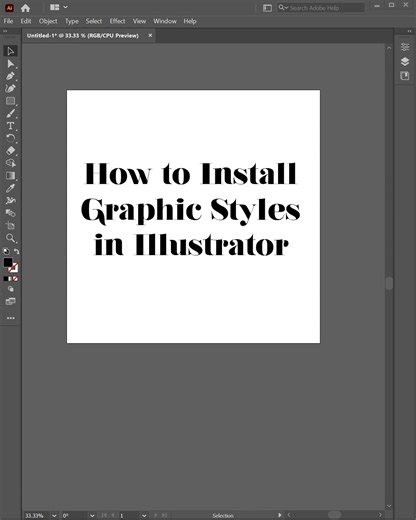Open the Edit menu

[26, 21]
